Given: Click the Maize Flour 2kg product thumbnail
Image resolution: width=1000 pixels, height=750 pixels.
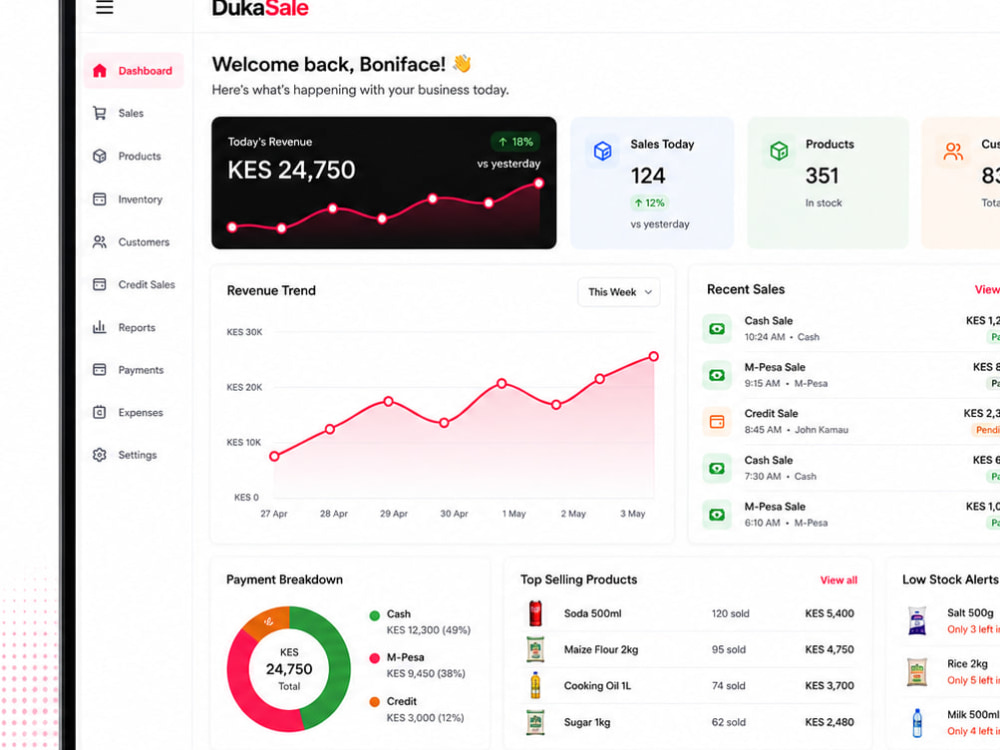Looking at the screenshot, I should tap(536, 649).
